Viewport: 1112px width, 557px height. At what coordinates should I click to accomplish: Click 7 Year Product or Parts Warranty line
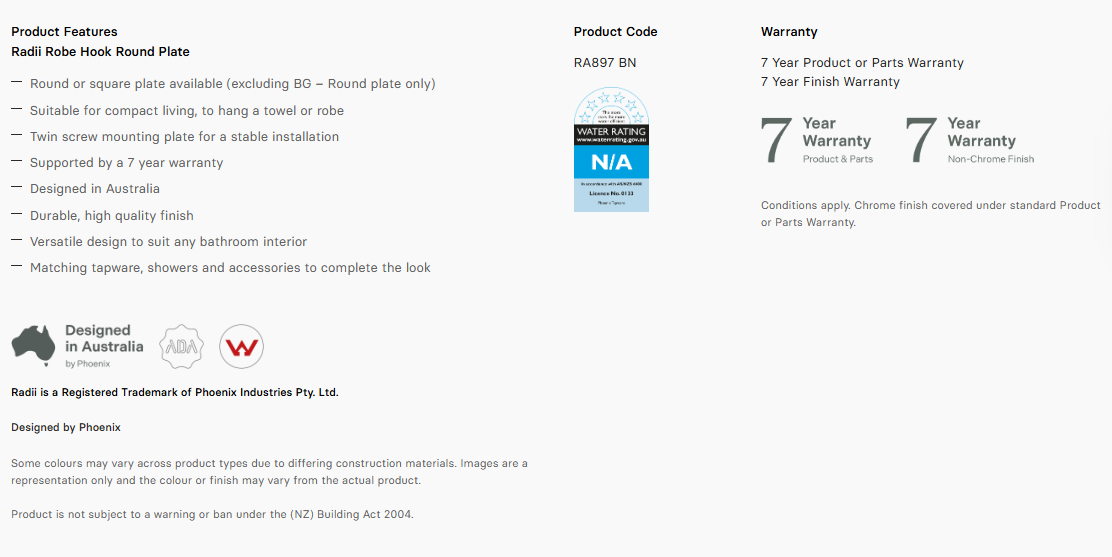click(862, 62)
